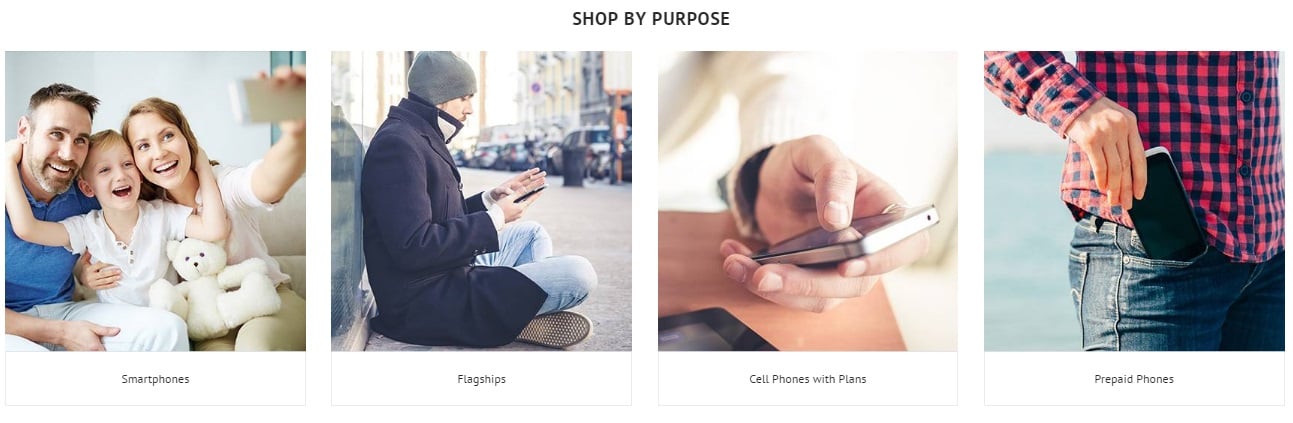Open the Prepaid Phones category link
The width and height of the screenshot is (1293, 423).
pos(1134,379)
